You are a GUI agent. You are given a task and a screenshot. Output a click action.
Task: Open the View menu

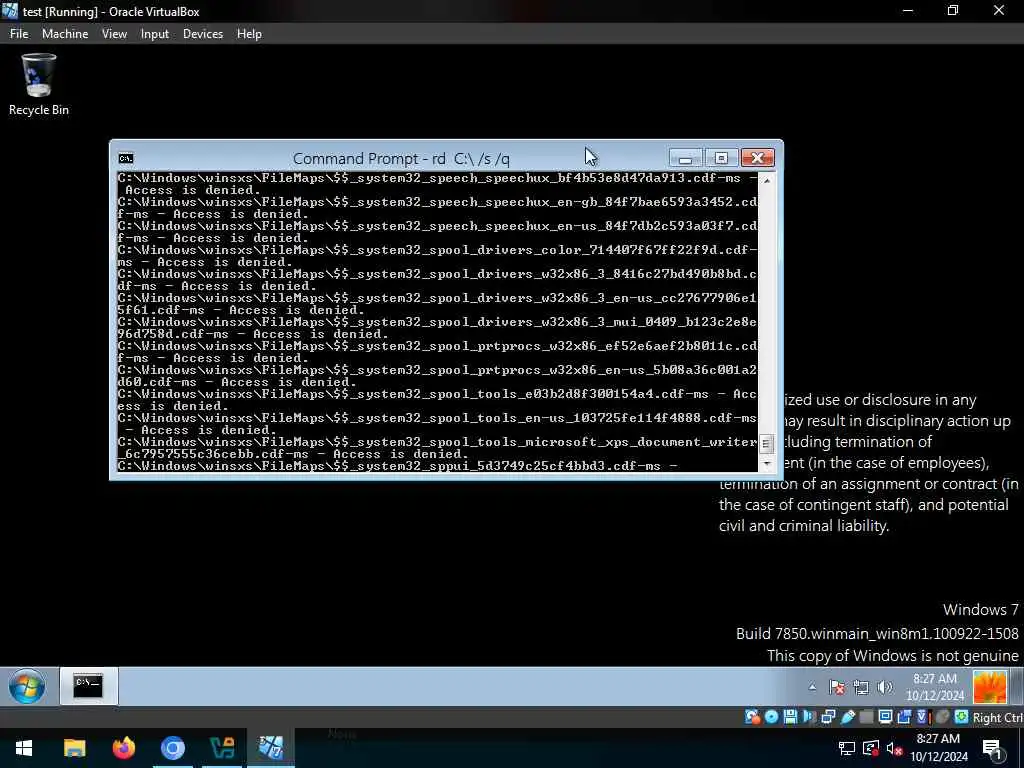114,34
